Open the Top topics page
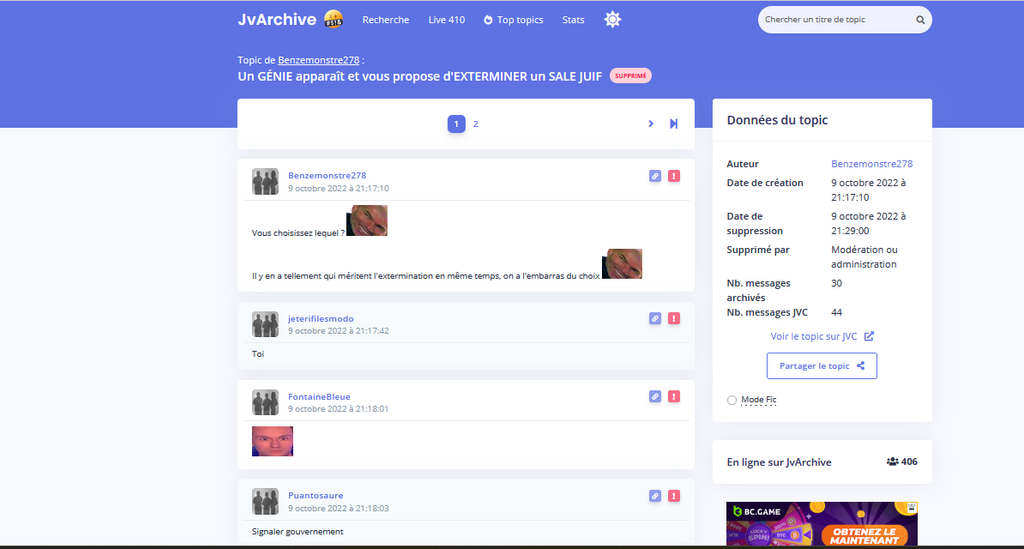1024x549 pixels. (x=513, y=20)
